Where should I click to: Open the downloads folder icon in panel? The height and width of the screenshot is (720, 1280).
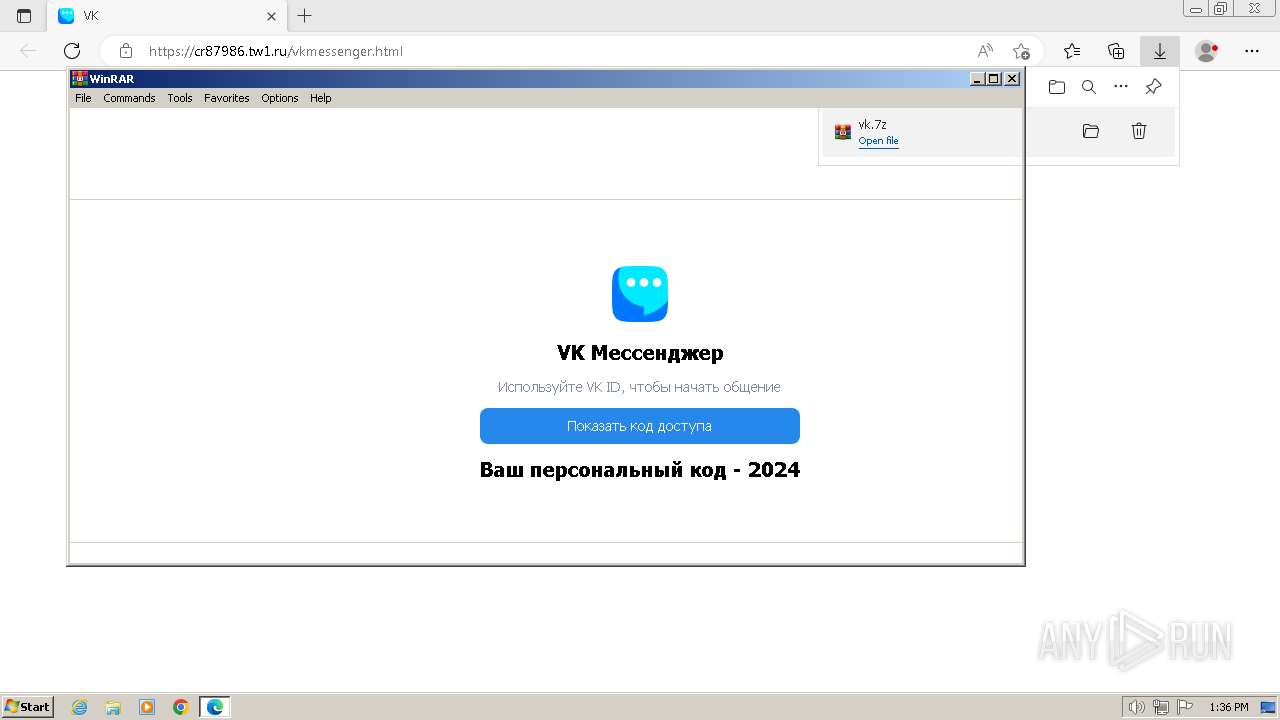pos(1057,87)
